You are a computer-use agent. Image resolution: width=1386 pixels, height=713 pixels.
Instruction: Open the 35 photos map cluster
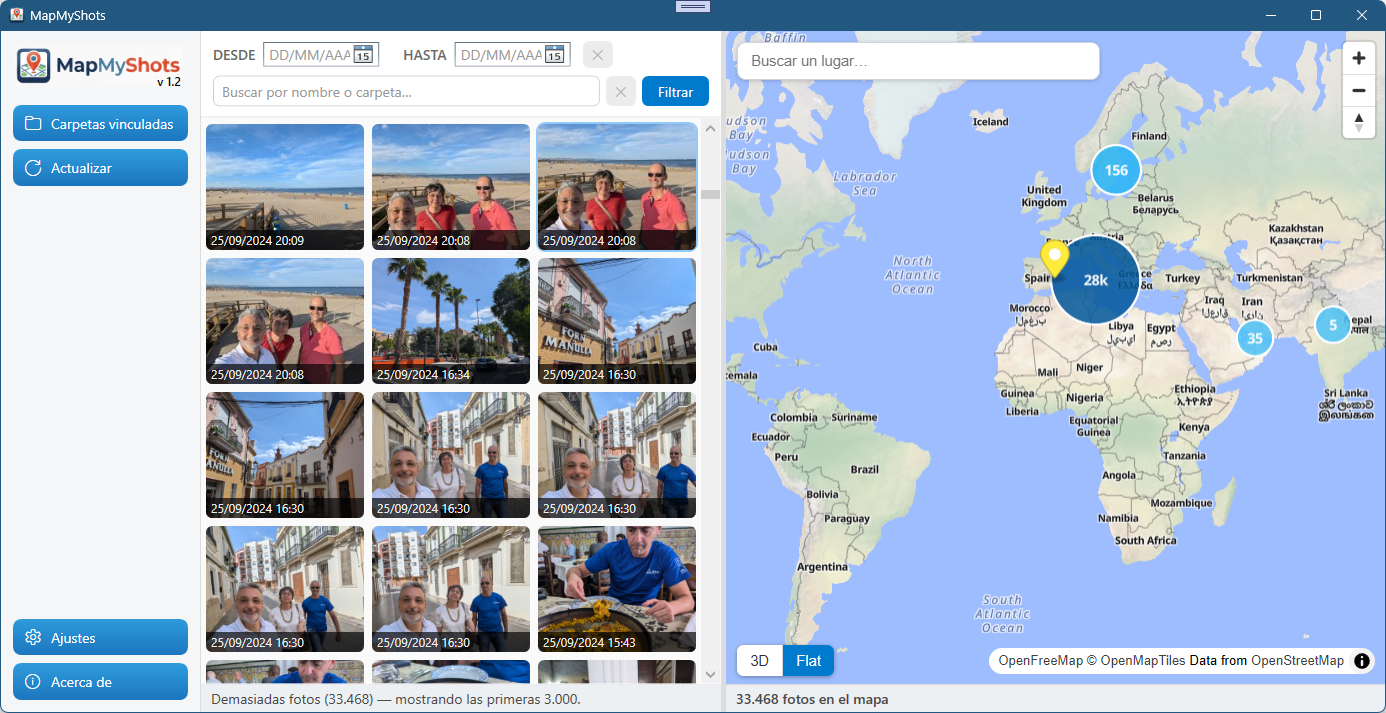[x=1255, y=338]
